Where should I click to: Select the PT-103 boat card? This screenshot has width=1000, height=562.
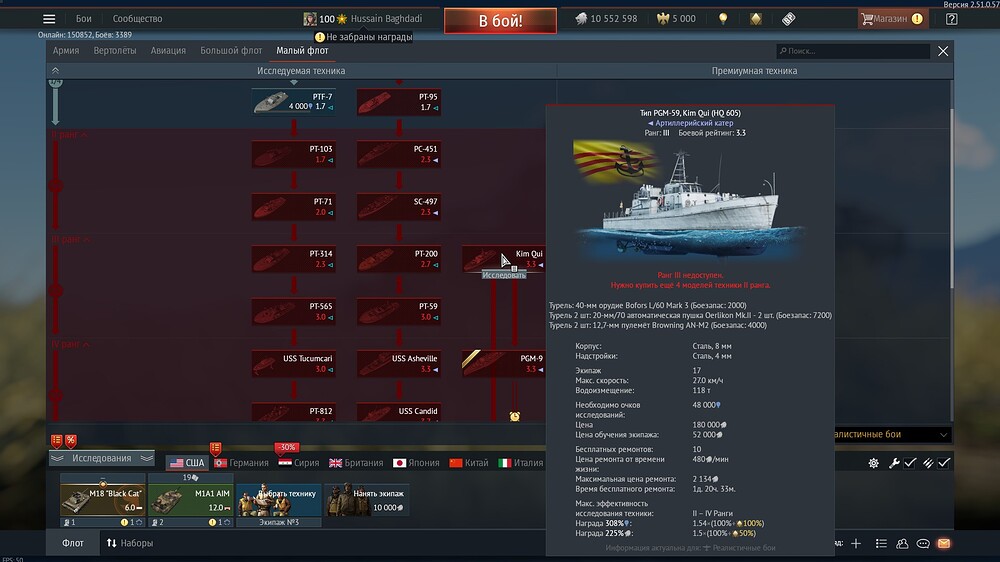click(293, 154)
